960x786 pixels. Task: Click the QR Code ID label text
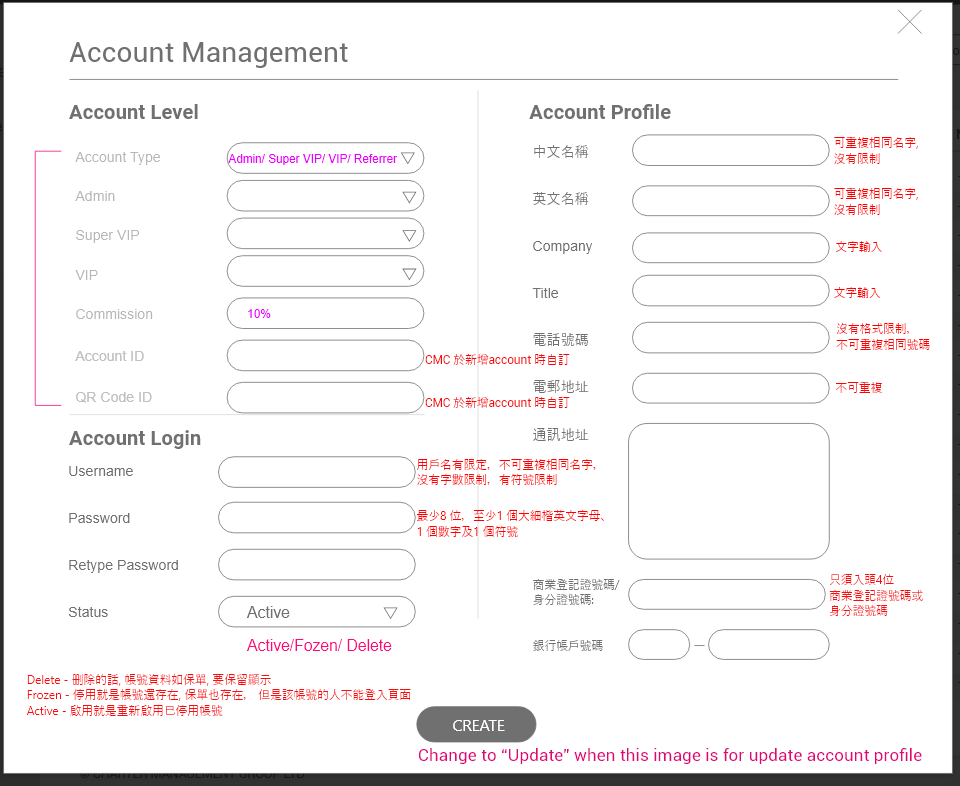coord(113,397)
